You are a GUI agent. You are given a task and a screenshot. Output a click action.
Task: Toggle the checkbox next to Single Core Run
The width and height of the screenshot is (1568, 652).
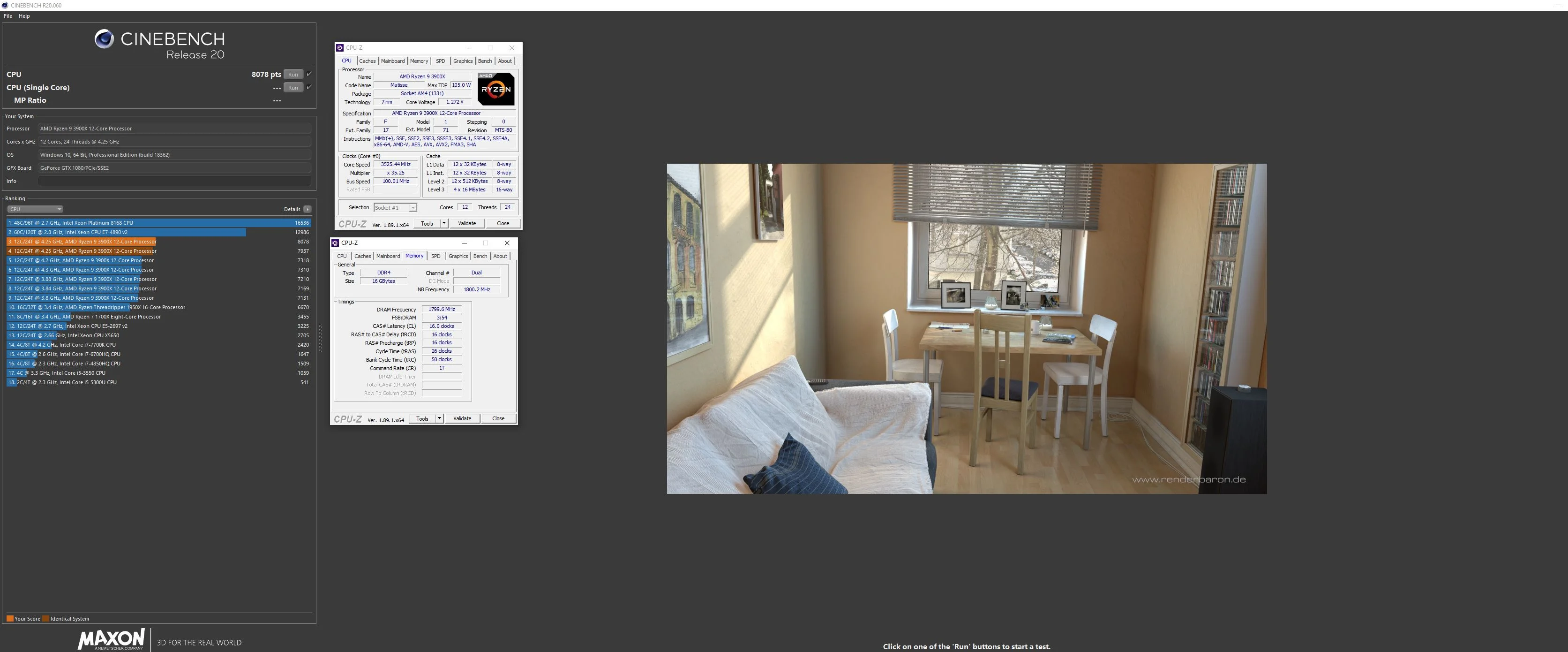pos(309,87)
